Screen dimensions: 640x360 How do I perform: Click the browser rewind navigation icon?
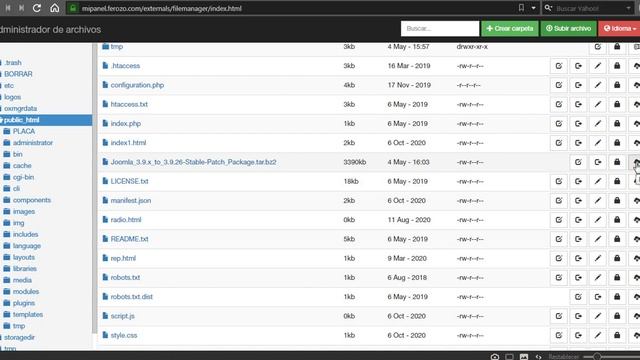(x=8, y=8)
